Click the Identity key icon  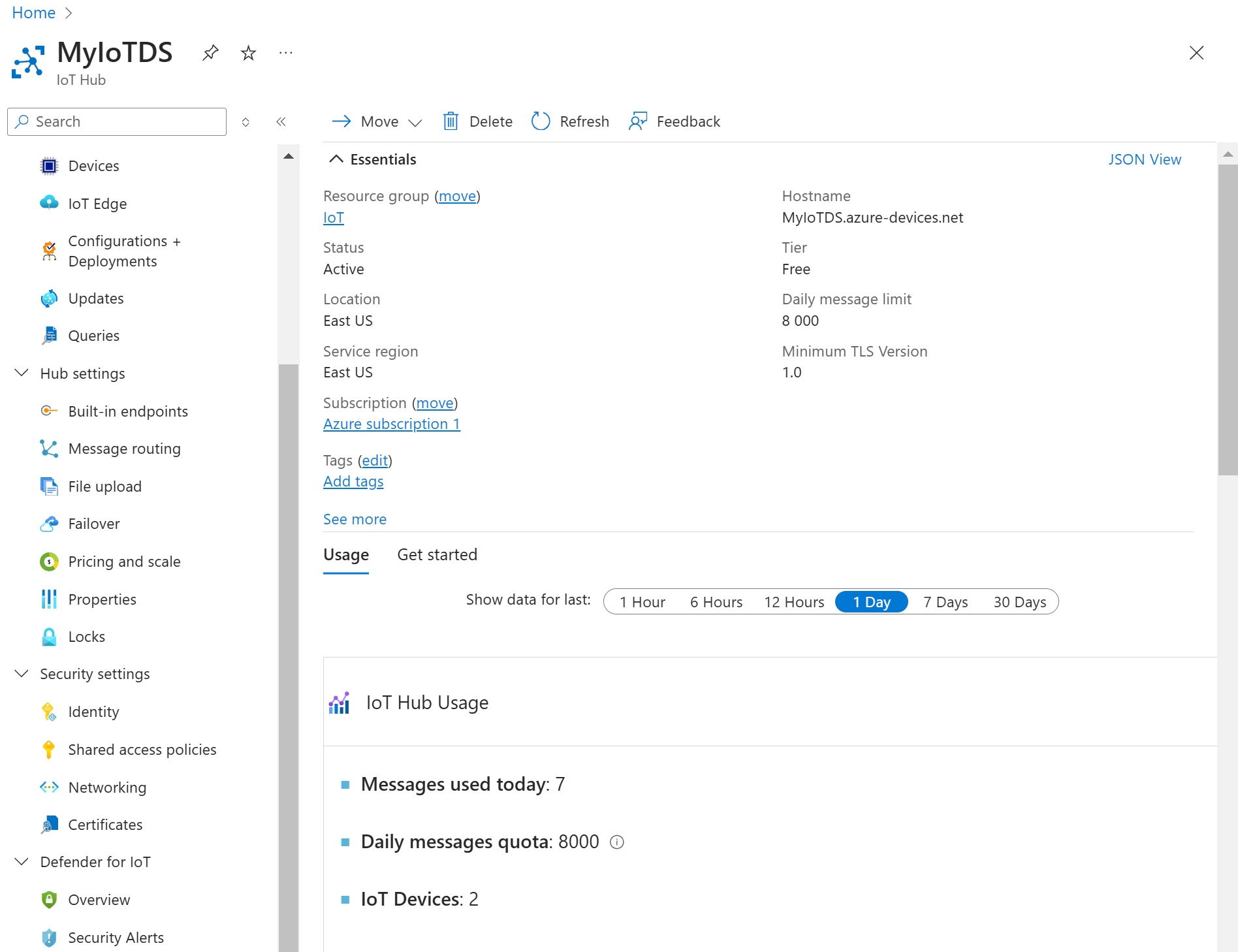[49, 712]
